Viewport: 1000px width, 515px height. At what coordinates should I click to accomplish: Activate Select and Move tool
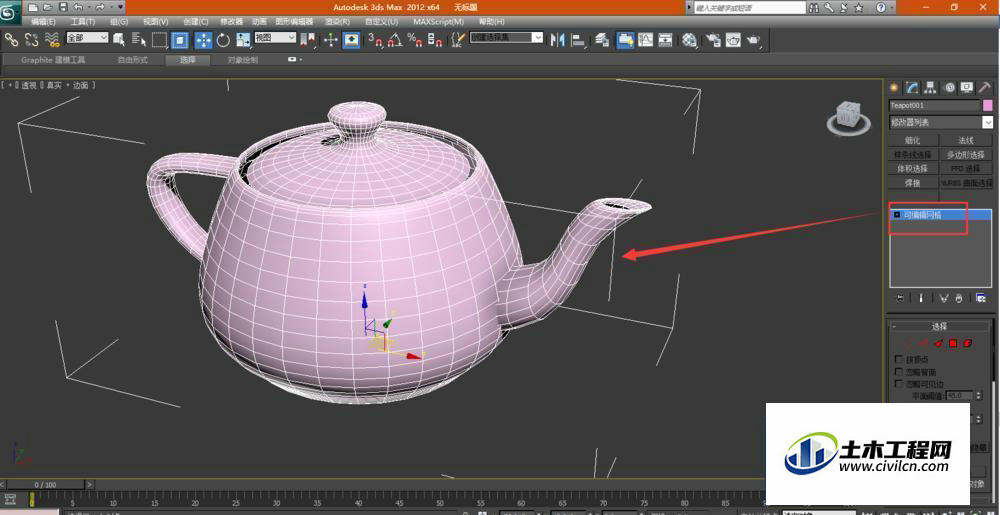(x=203, y=40)
